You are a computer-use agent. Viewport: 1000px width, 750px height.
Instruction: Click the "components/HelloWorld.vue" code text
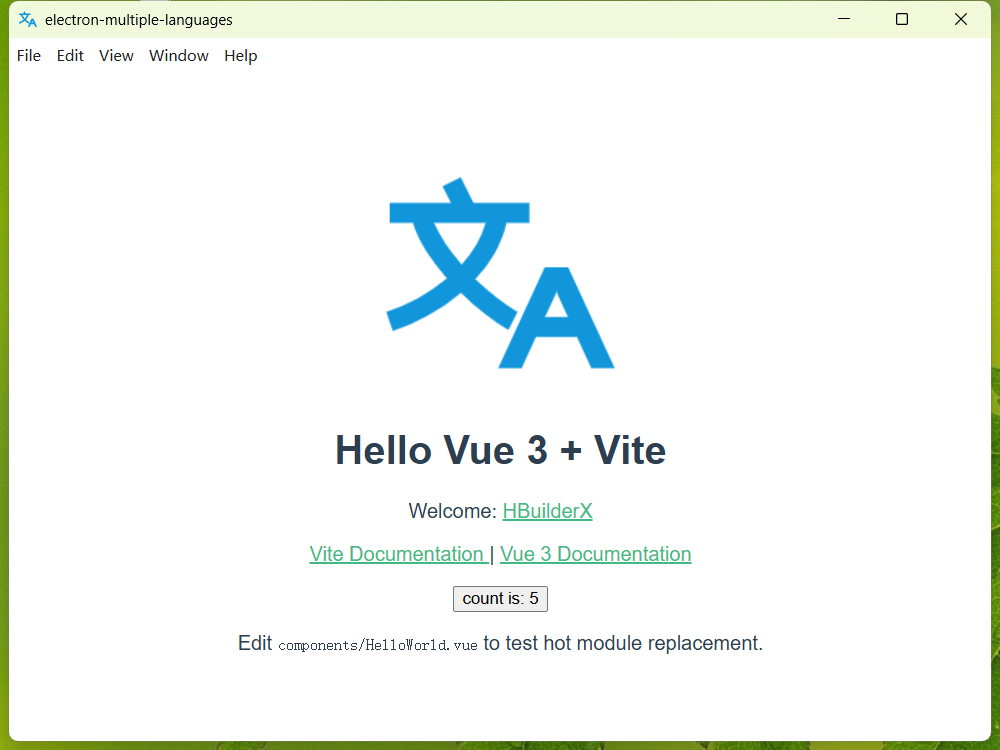[378, 645]
